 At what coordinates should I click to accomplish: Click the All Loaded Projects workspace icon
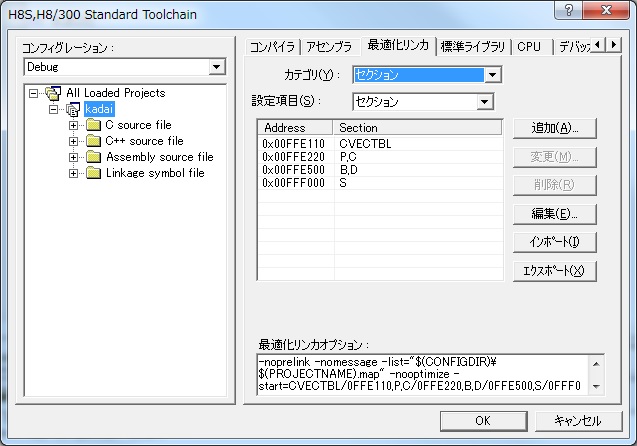(54, 93)
